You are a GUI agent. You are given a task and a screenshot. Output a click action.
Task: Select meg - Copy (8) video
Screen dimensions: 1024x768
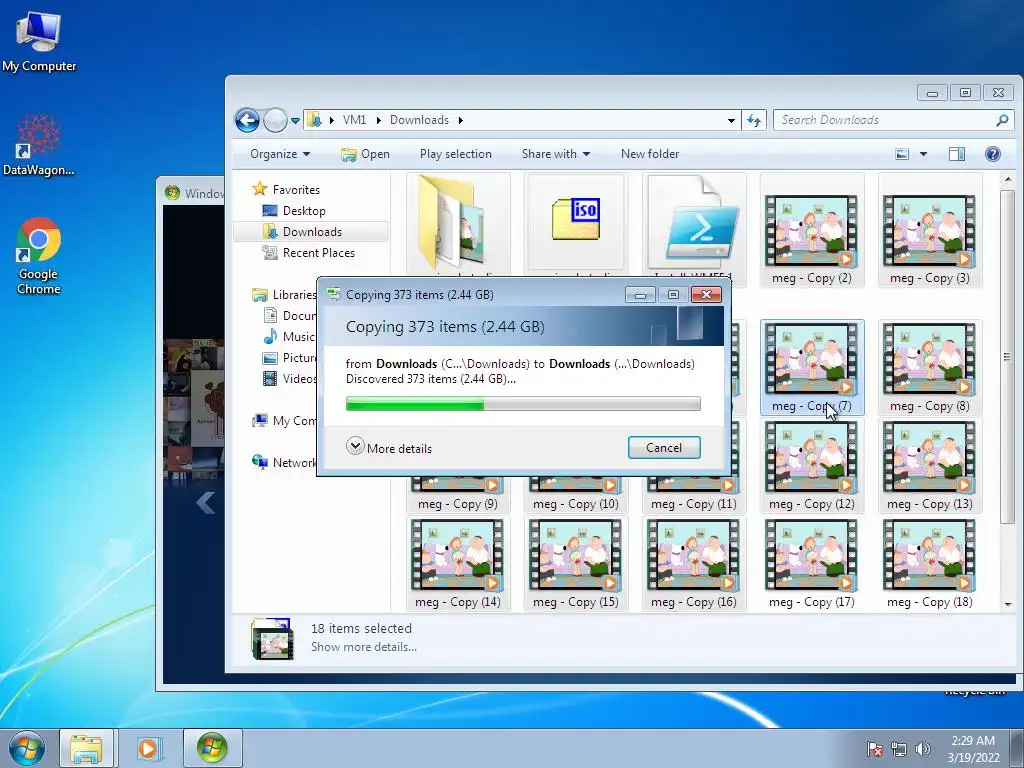click(x=929, y=368)
